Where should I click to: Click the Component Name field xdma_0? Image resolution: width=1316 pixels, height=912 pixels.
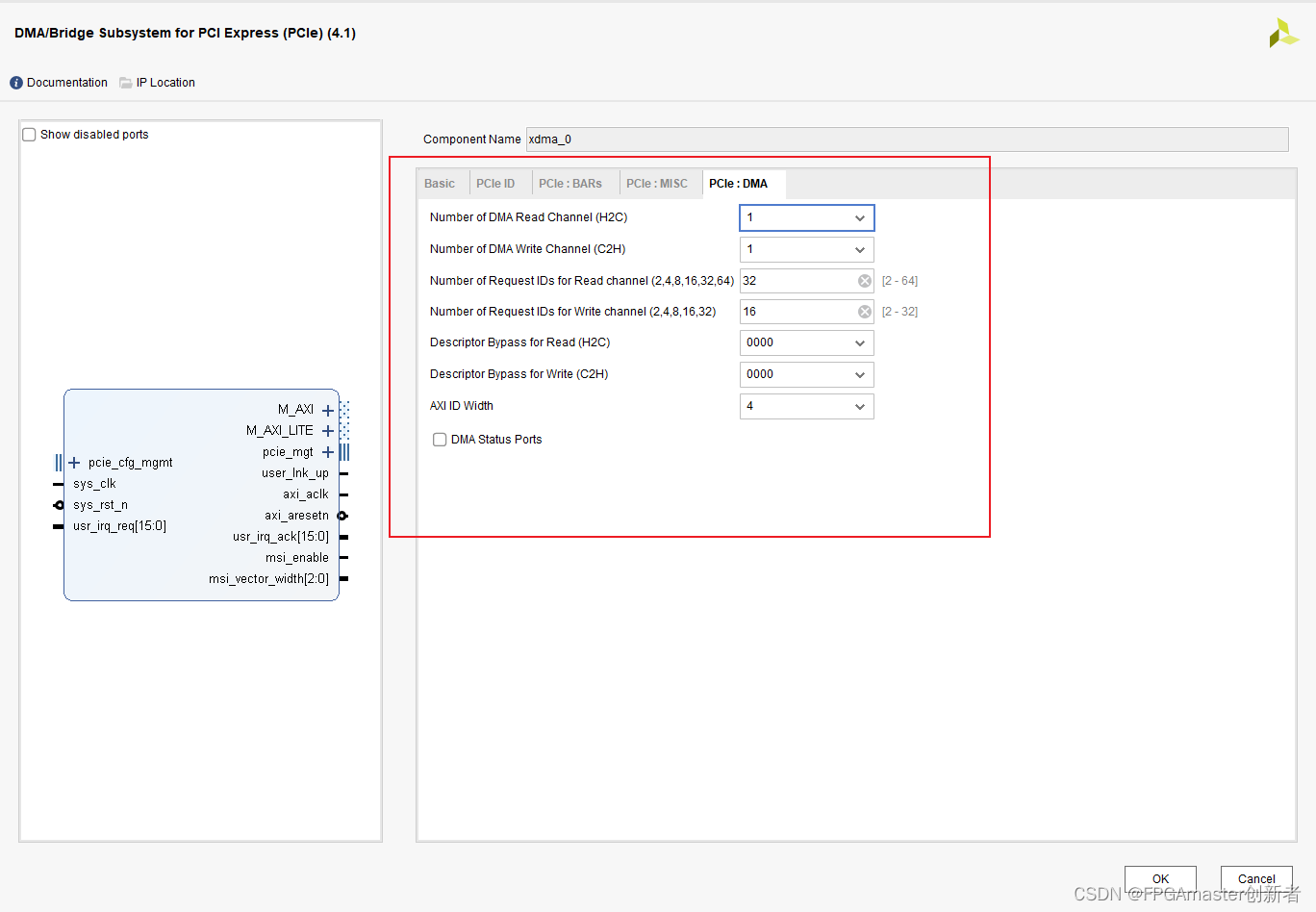(x=907, y=139)
